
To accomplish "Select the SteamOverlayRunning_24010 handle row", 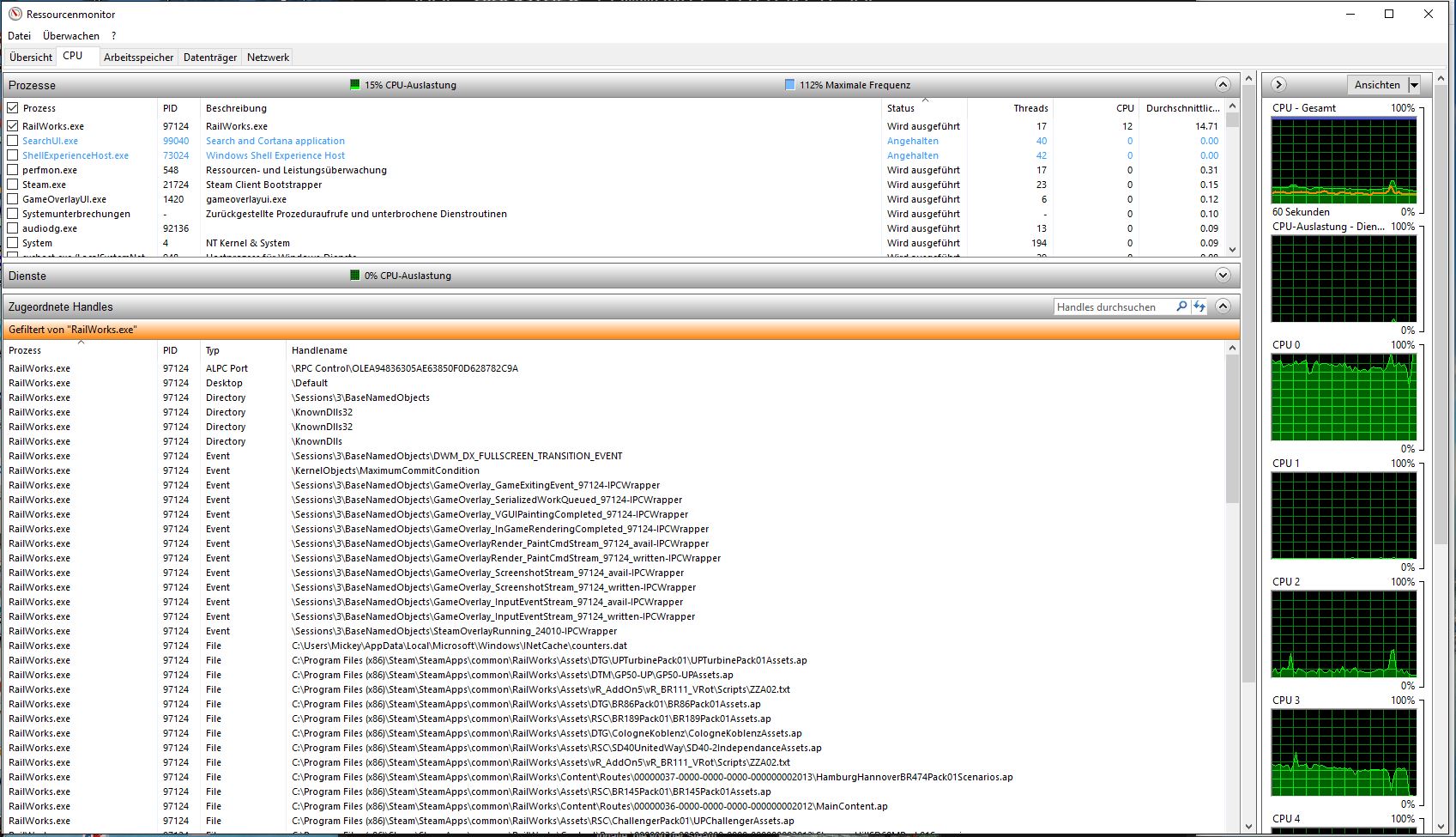I will 613,631.
